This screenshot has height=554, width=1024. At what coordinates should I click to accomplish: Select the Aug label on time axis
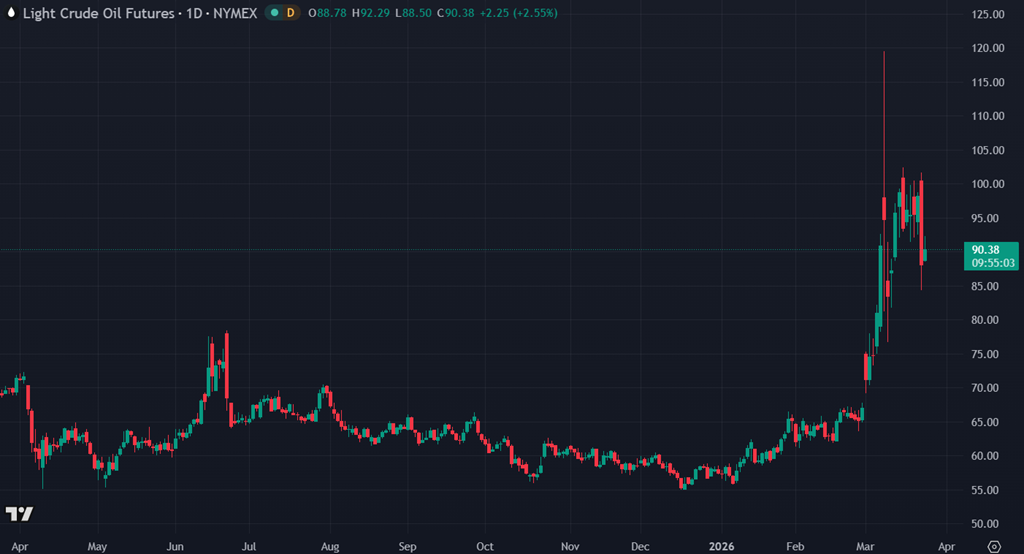point(331,547)
